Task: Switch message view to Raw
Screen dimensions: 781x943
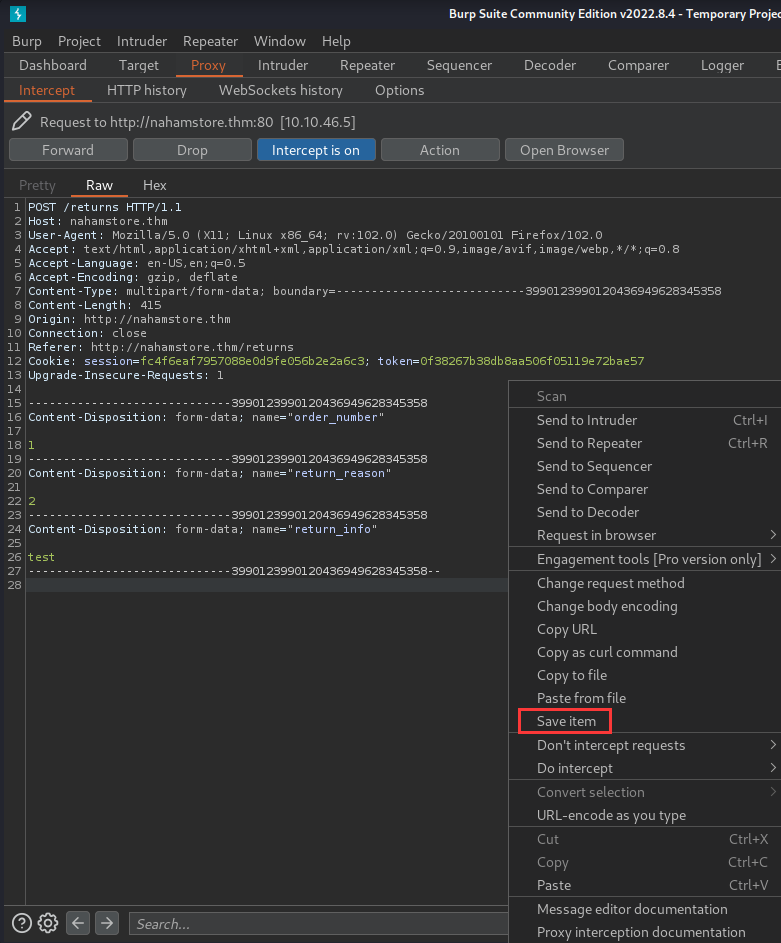Action: (x=99, y=185)
